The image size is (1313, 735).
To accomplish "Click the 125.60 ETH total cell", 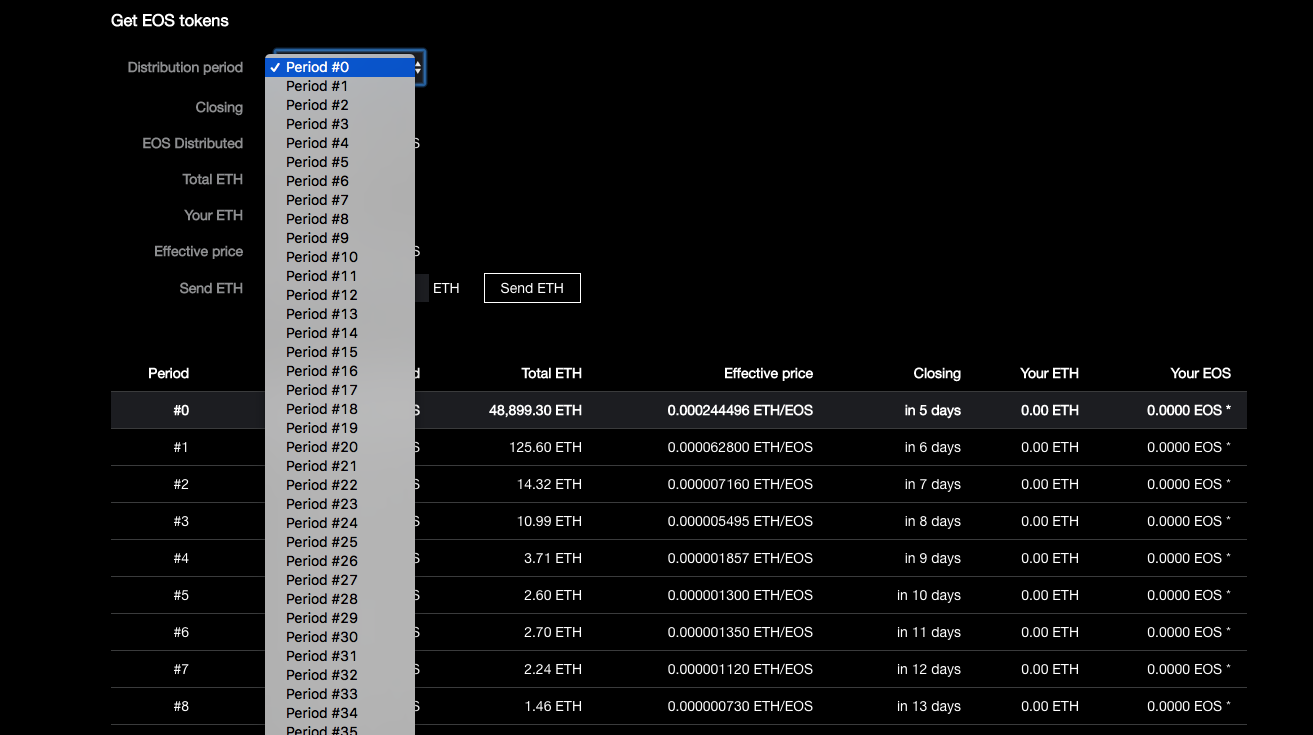I will pyautogui.click(x=543, y=447).
